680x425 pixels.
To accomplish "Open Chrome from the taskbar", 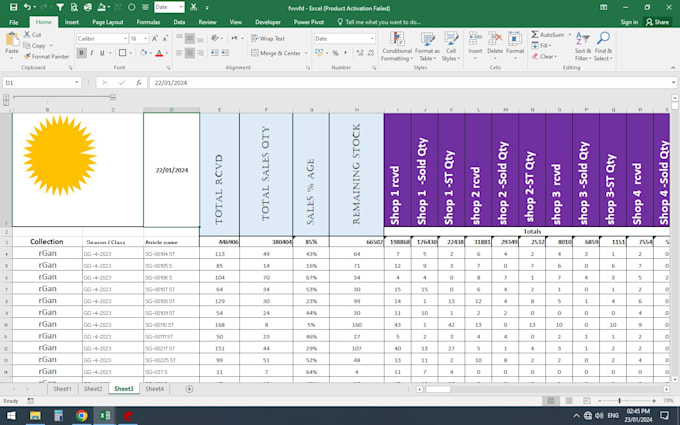I will tap(81, 415).
